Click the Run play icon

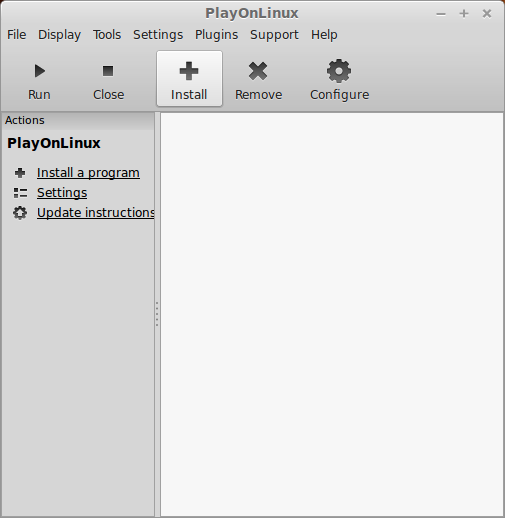pos(40,71)
